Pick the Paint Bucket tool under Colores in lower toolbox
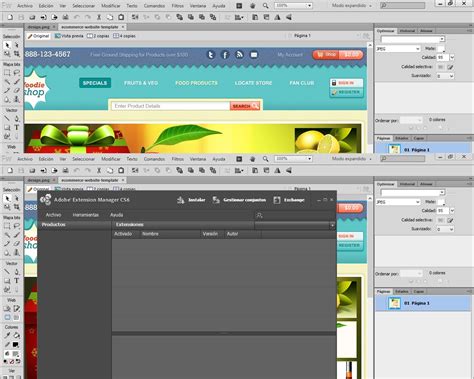474x379 pixels. pyautogui.click(x=16, y=335)
